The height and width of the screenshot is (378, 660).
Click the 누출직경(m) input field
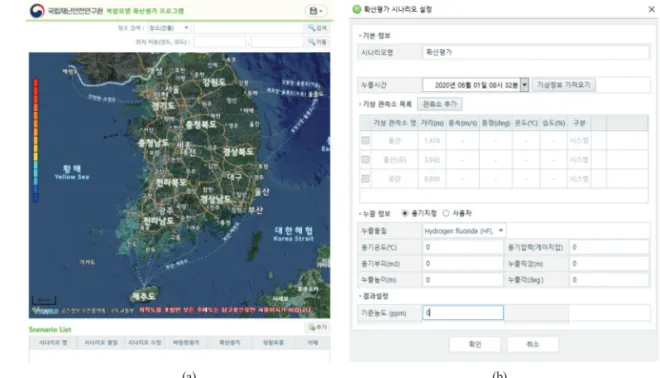click(x=609, y=264)
